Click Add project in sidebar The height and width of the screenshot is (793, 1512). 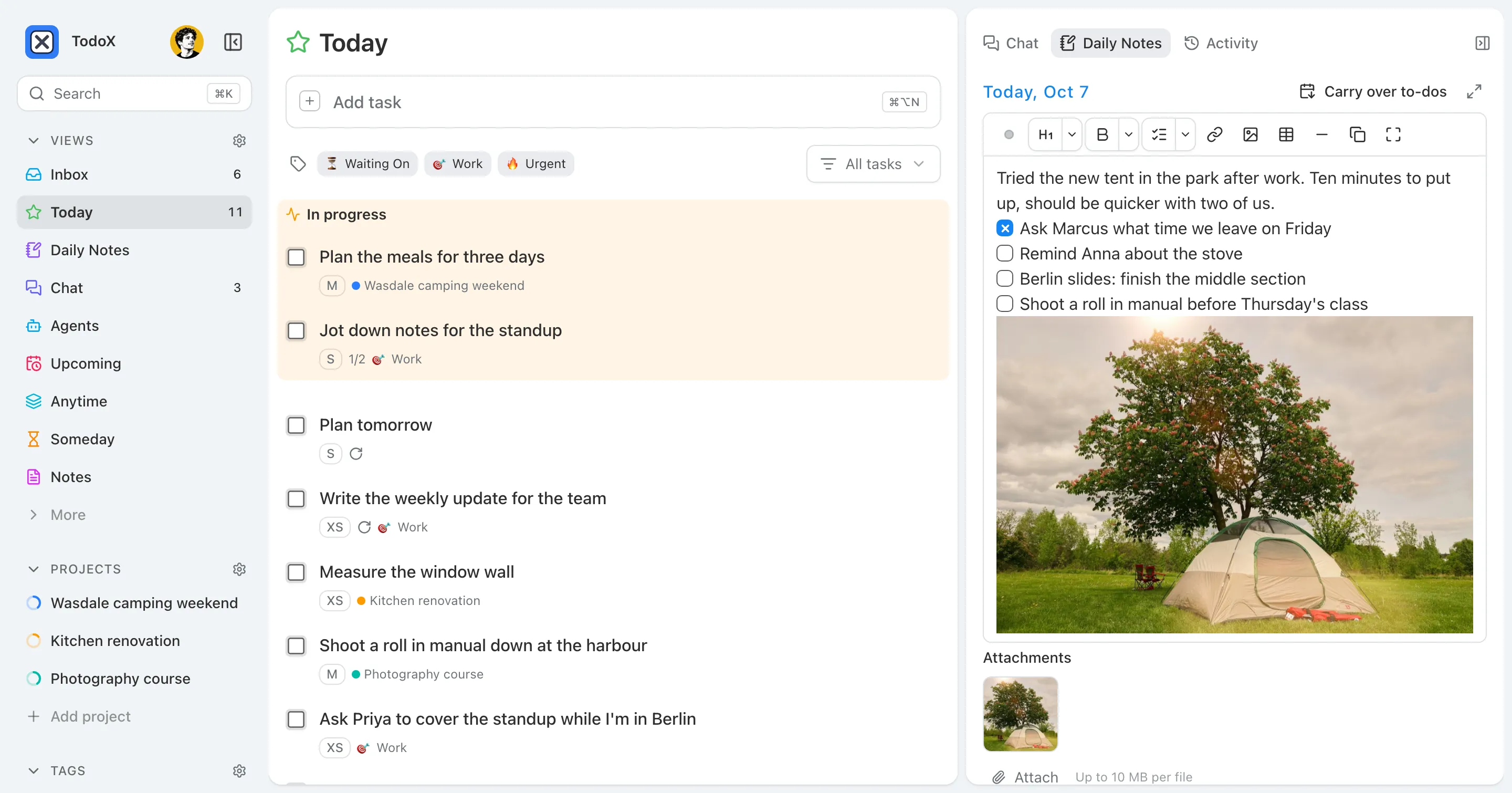(134, 716)
